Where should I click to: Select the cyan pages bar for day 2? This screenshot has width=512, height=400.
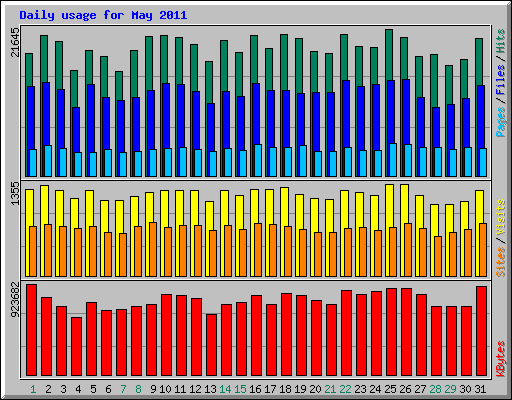(48, 161)
